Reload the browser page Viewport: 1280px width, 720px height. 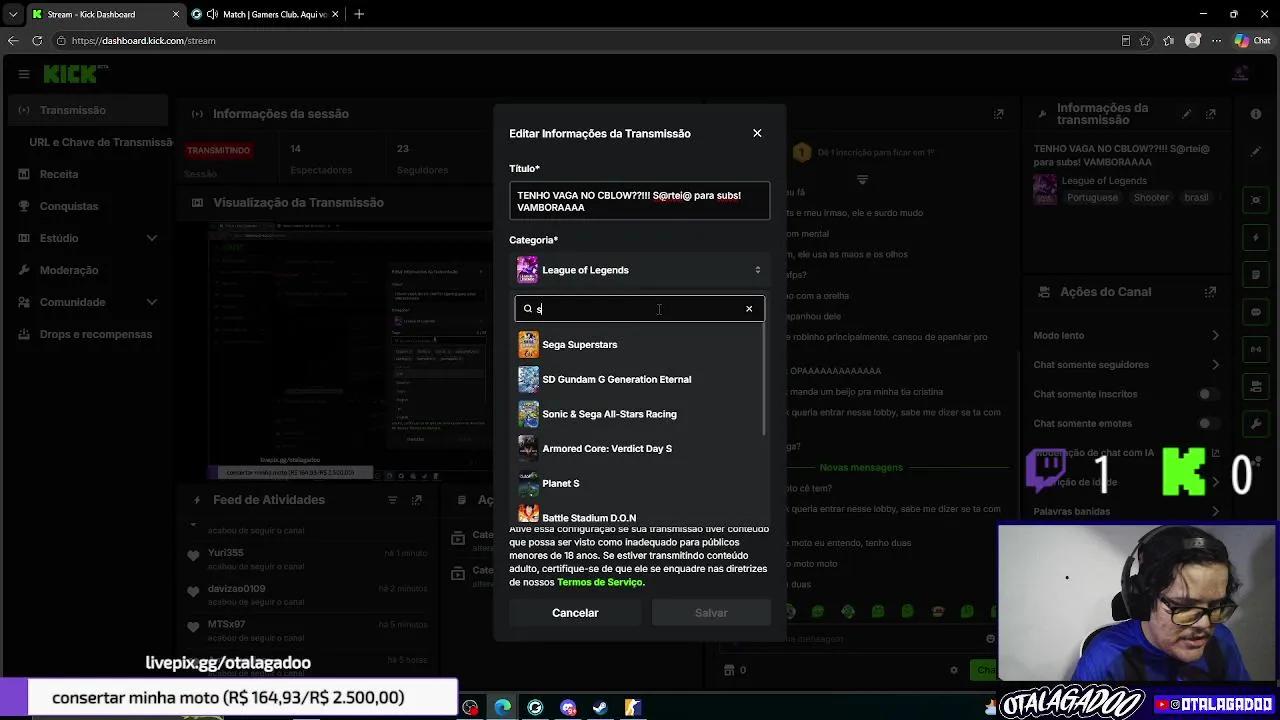tap(37, 41)
